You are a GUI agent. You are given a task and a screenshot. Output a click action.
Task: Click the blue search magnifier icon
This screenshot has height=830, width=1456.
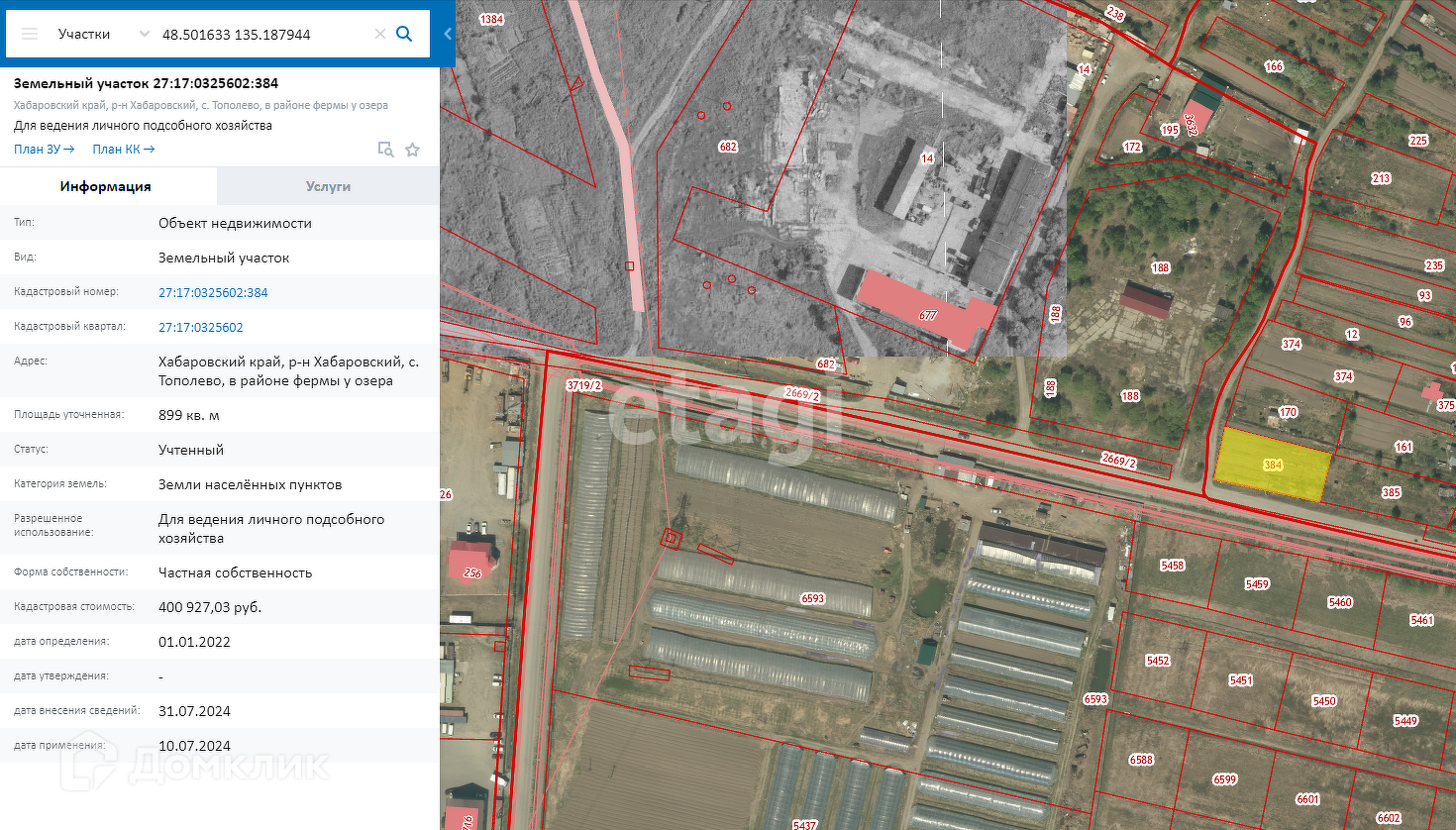click(404, 34)
